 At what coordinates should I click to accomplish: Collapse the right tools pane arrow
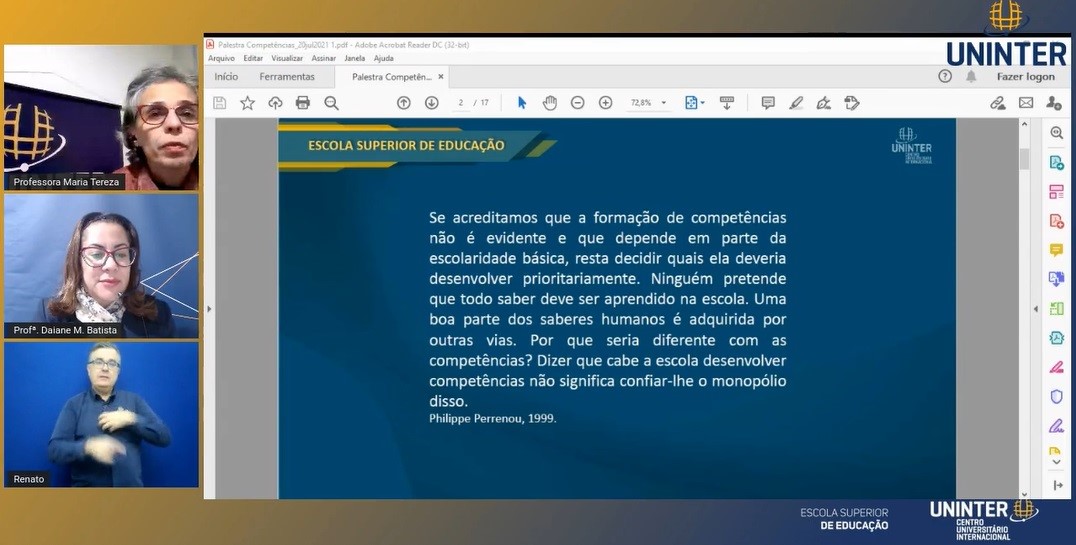[x=1036, y=309]
